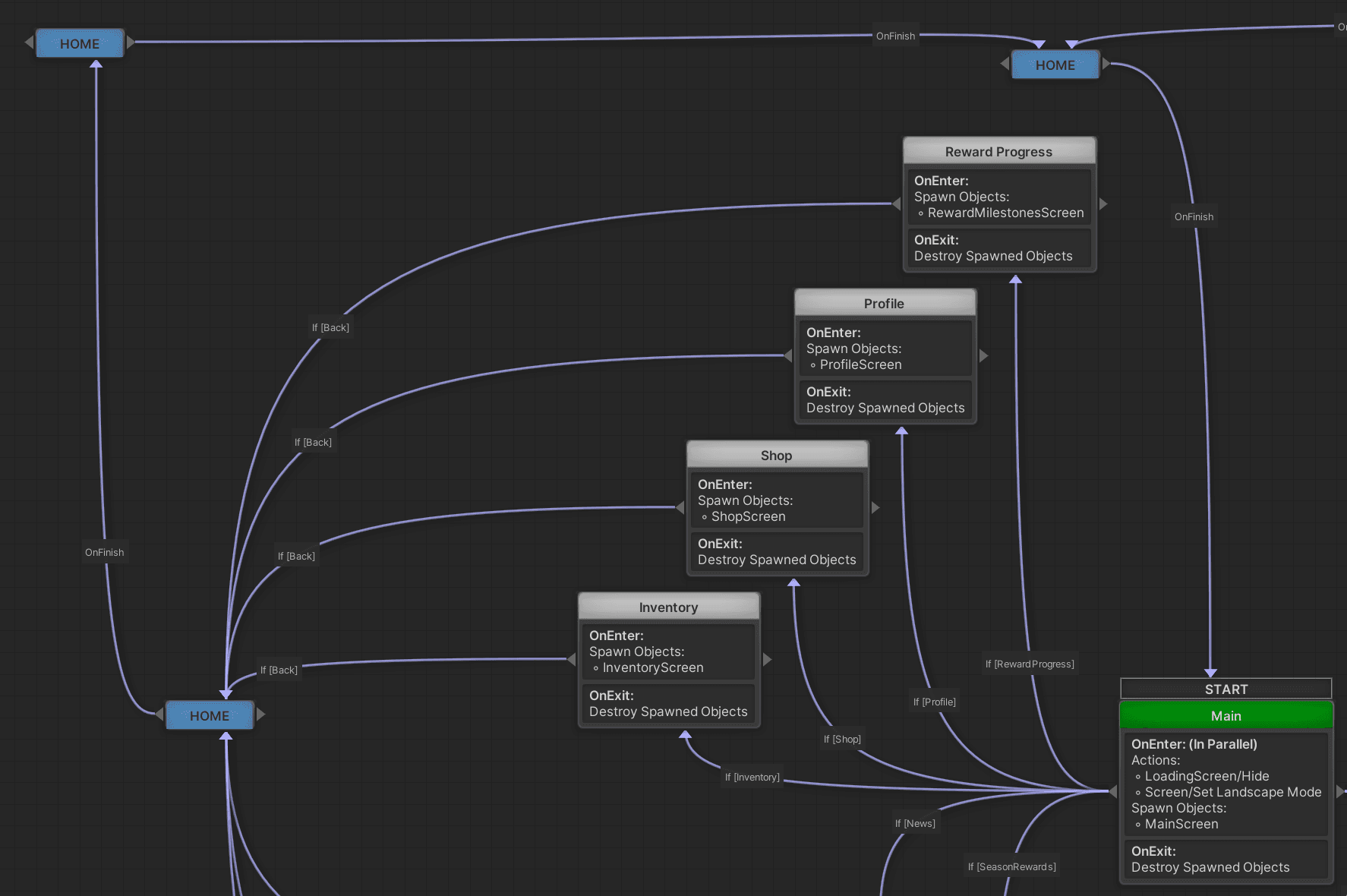Screen dimensions: 1347x896
Task: Select If [Back] label from Profile
Action: [x=313, y=442]
